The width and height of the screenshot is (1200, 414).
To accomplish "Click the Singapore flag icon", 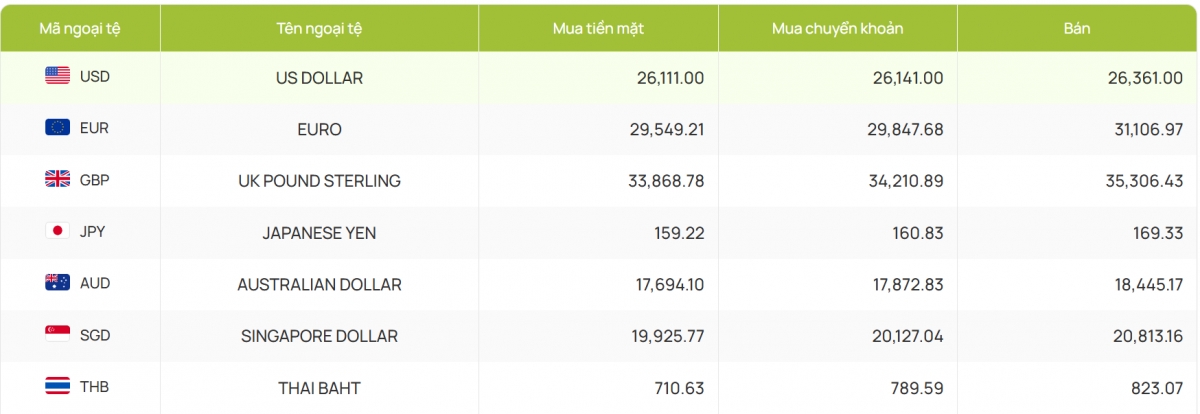I will (x=57, y=335).
